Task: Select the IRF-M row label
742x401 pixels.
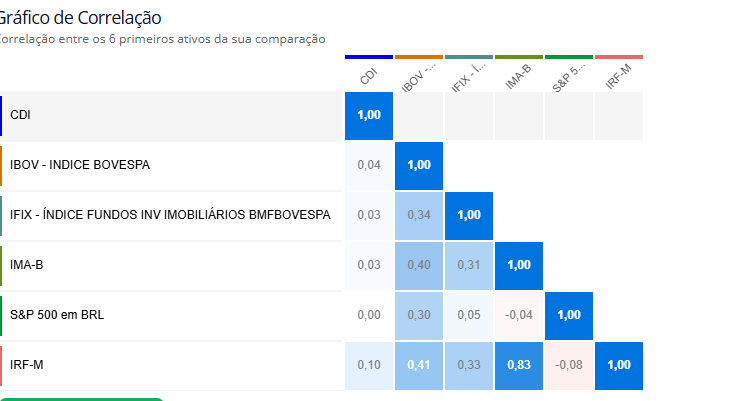Action: [26, 365]
